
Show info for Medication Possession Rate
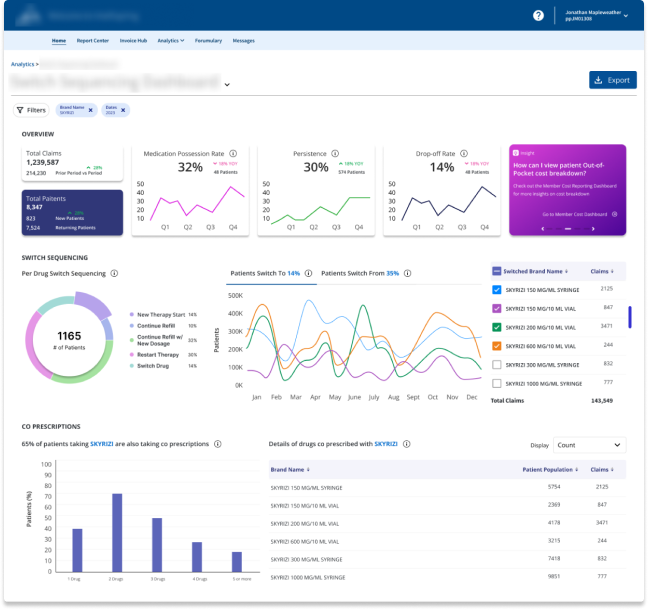click(233, 154)
